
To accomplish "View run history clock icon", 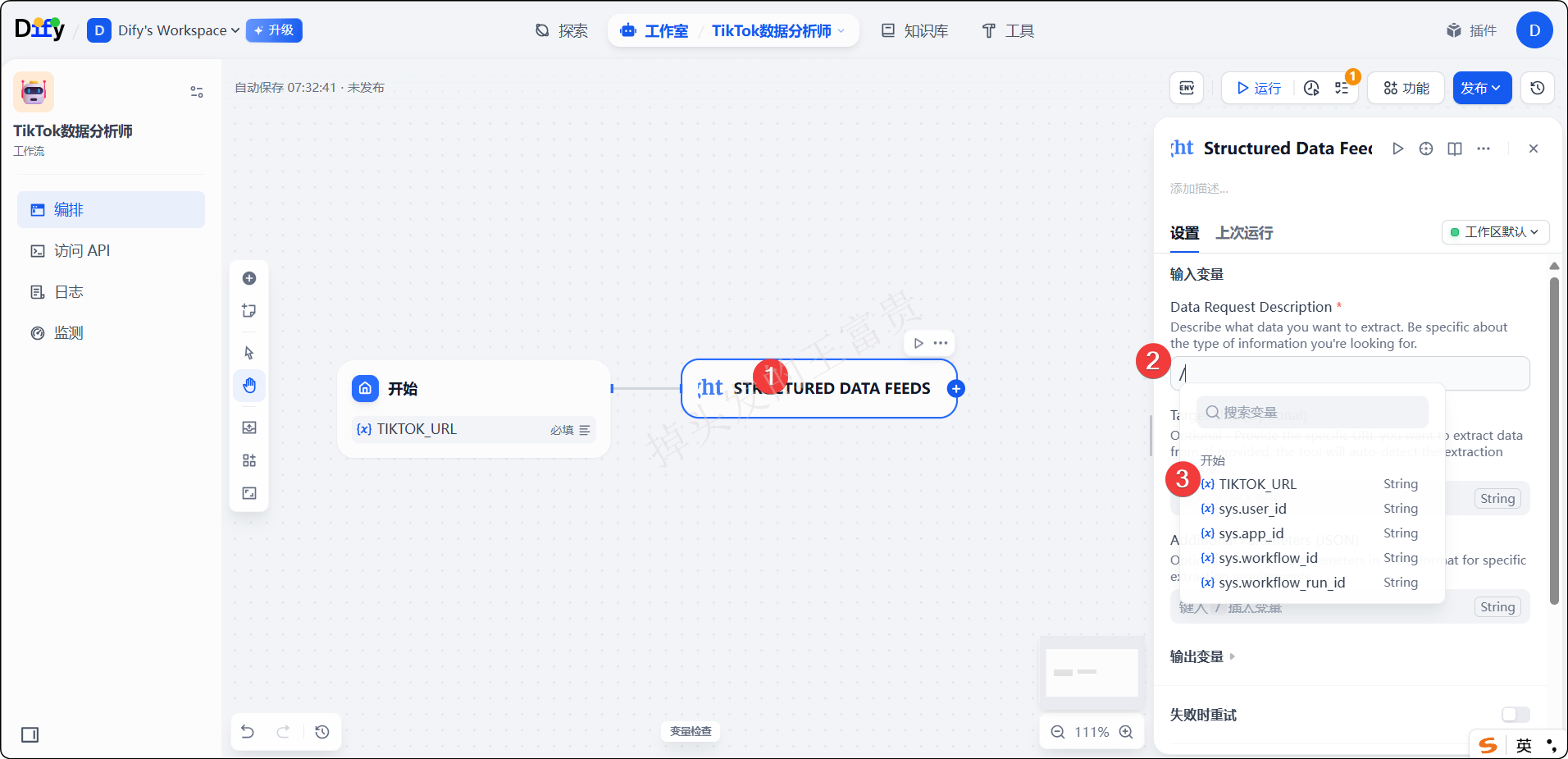I will [x=1311, y=88].
